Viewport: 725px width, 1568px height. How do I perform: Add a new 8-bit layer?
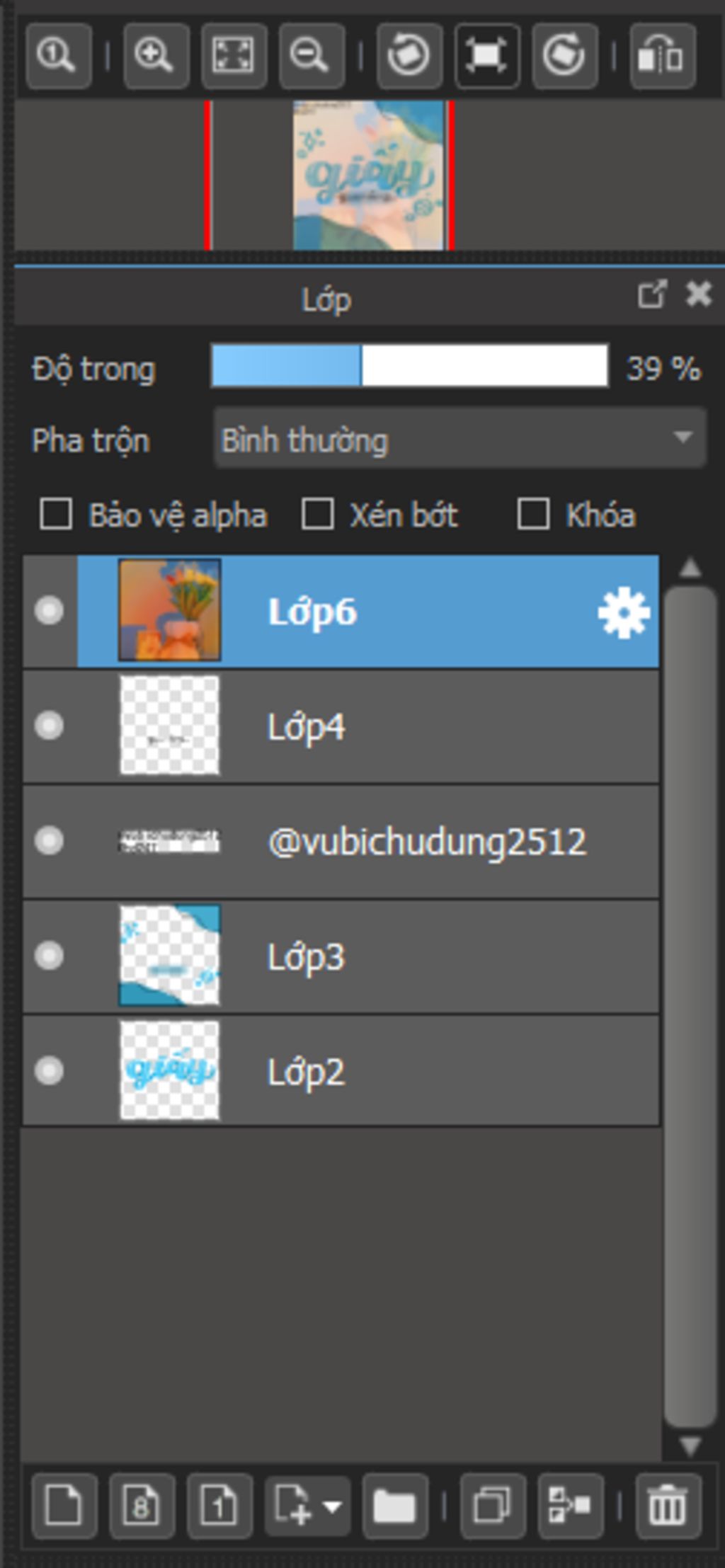pyautogui.click(x=142, y=1506)
